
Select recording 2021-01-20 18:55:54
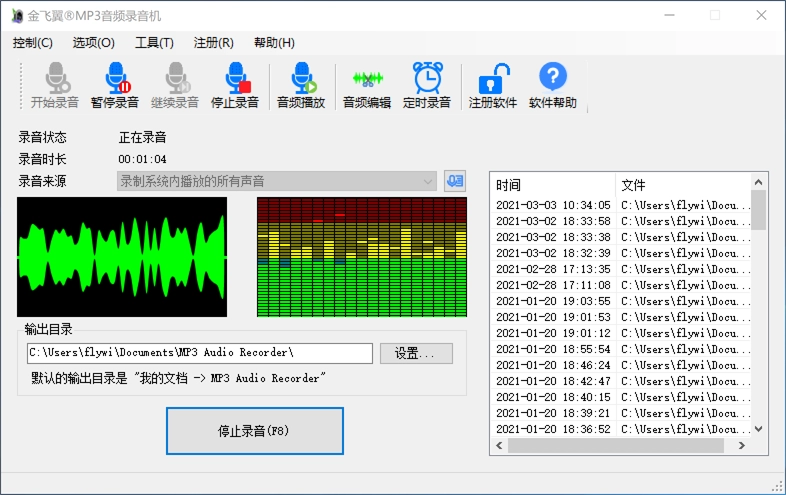(621, 349)
